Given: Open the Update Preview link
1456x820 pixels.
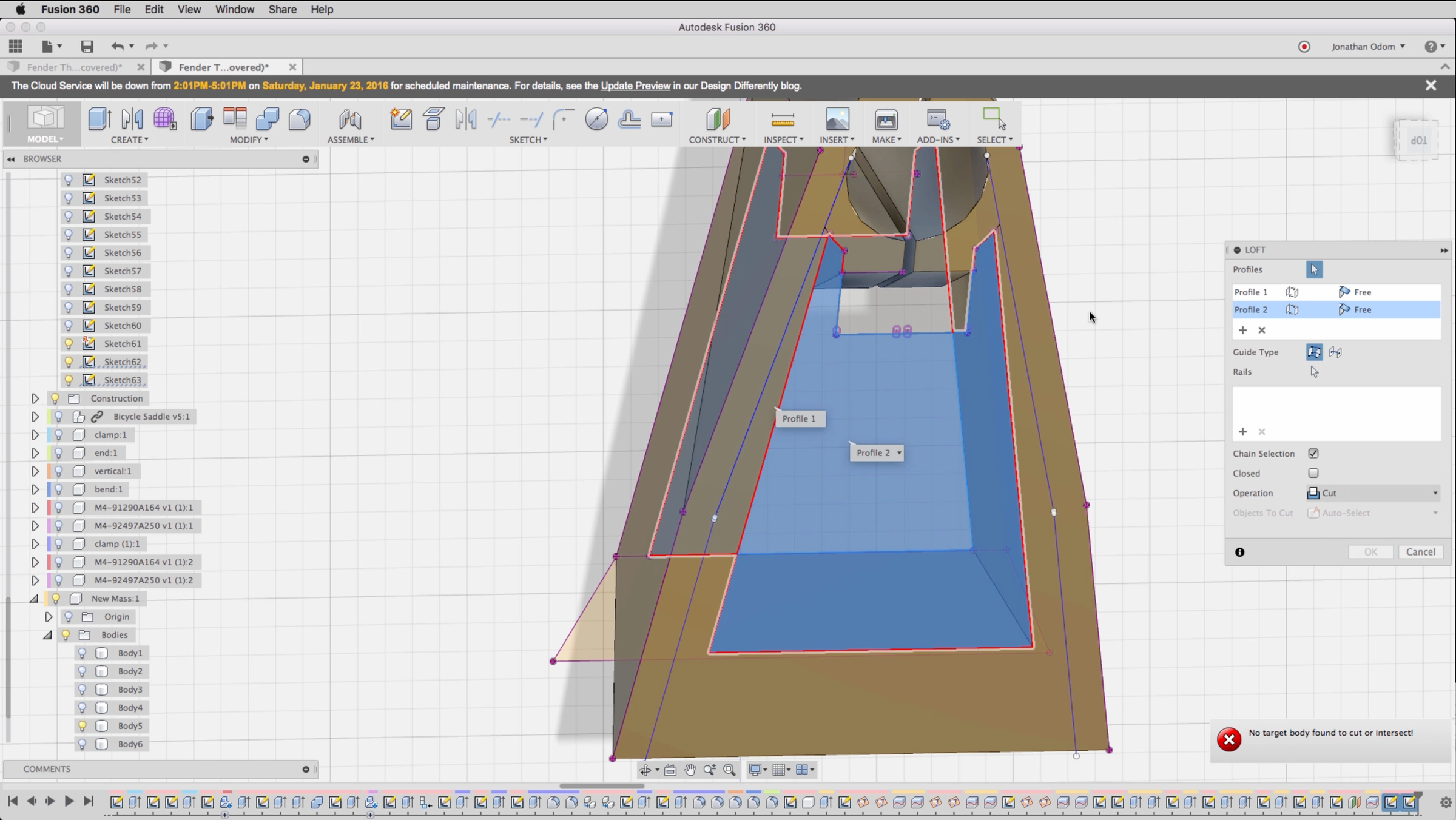Looking at the screenshot, I should pyautogui.click(x=635, y=86).
